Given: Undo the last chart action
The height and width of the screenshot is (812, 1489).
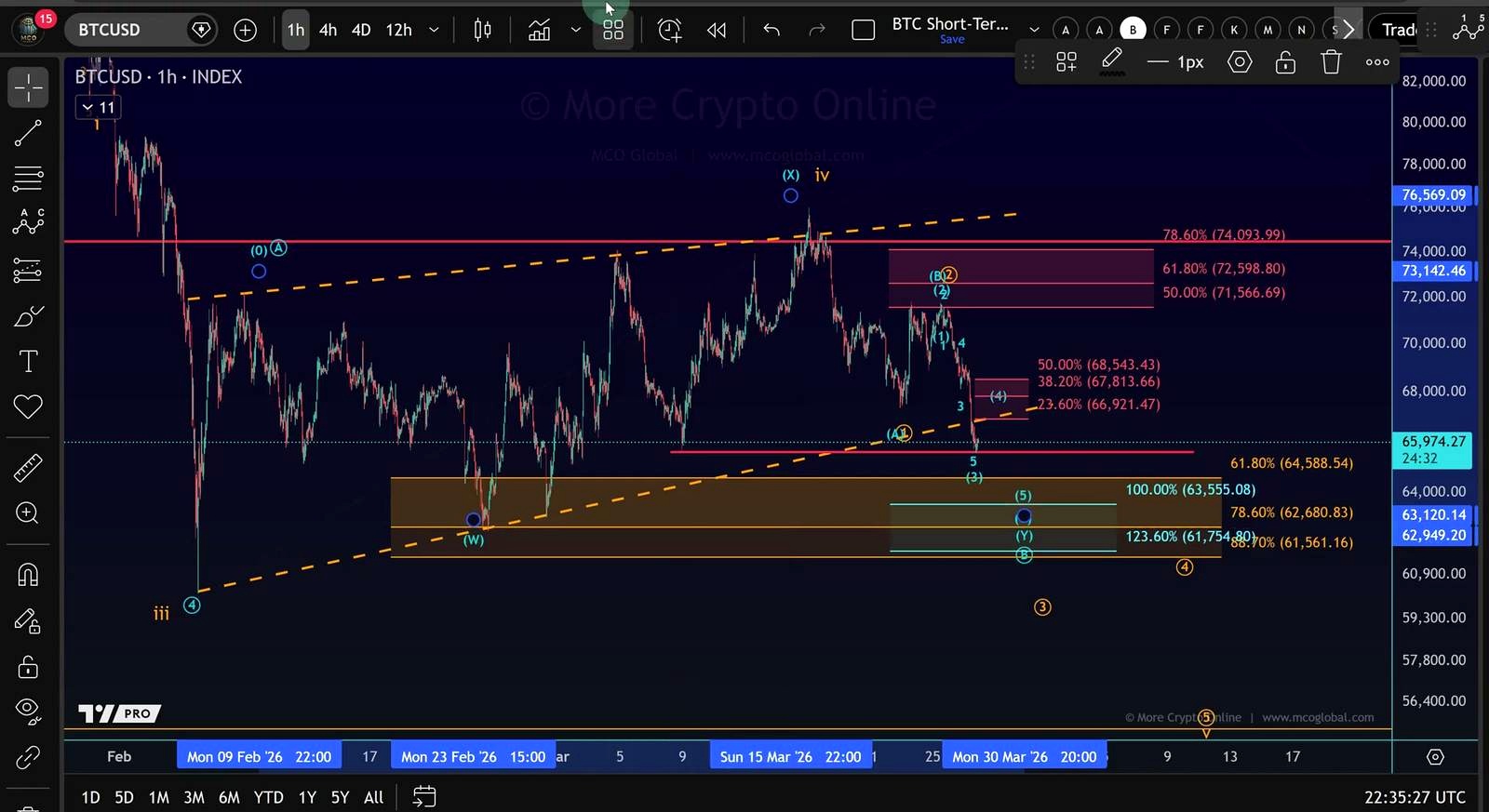Looking at the screenshot, I should 771,30.
